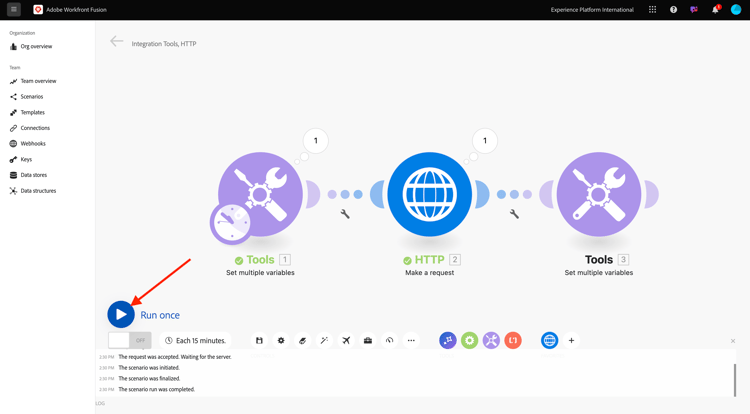Open the third Tools module
This screenshot has height=414, width=750.
[x=599, y=194]
